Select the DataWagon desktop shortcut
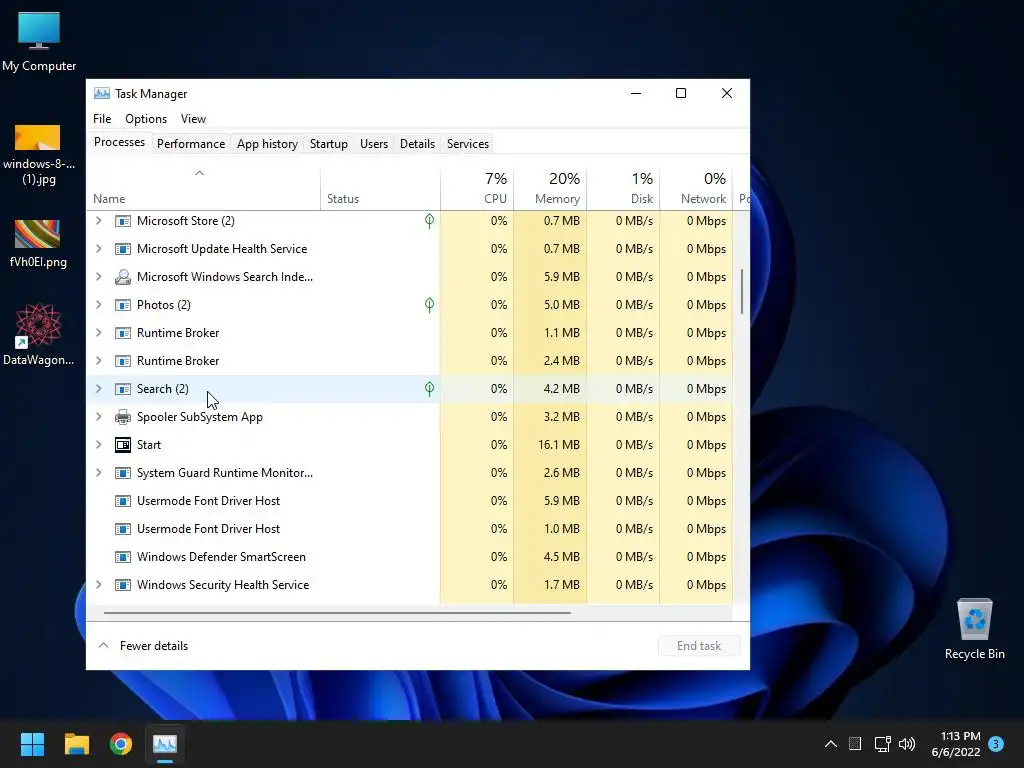 click(39, 334)
